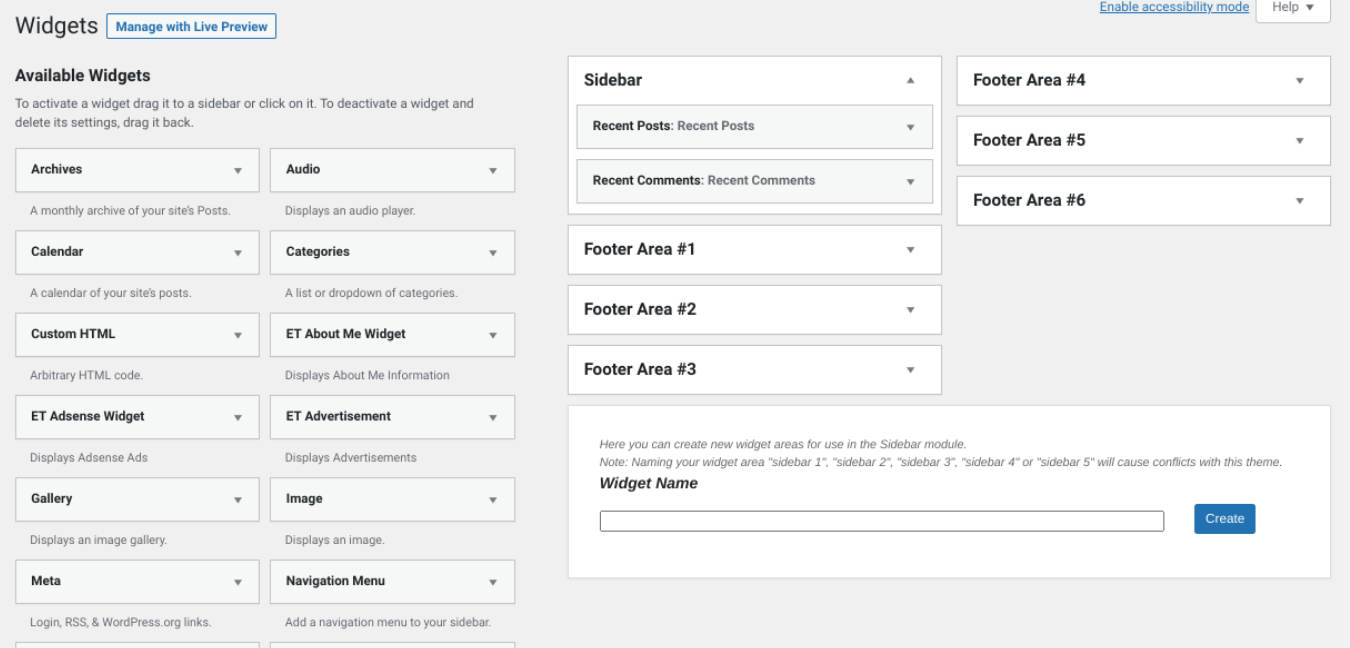
Task: Click Manage with Live Preview button
Action: pyautogui.click(x=191, y=27)
